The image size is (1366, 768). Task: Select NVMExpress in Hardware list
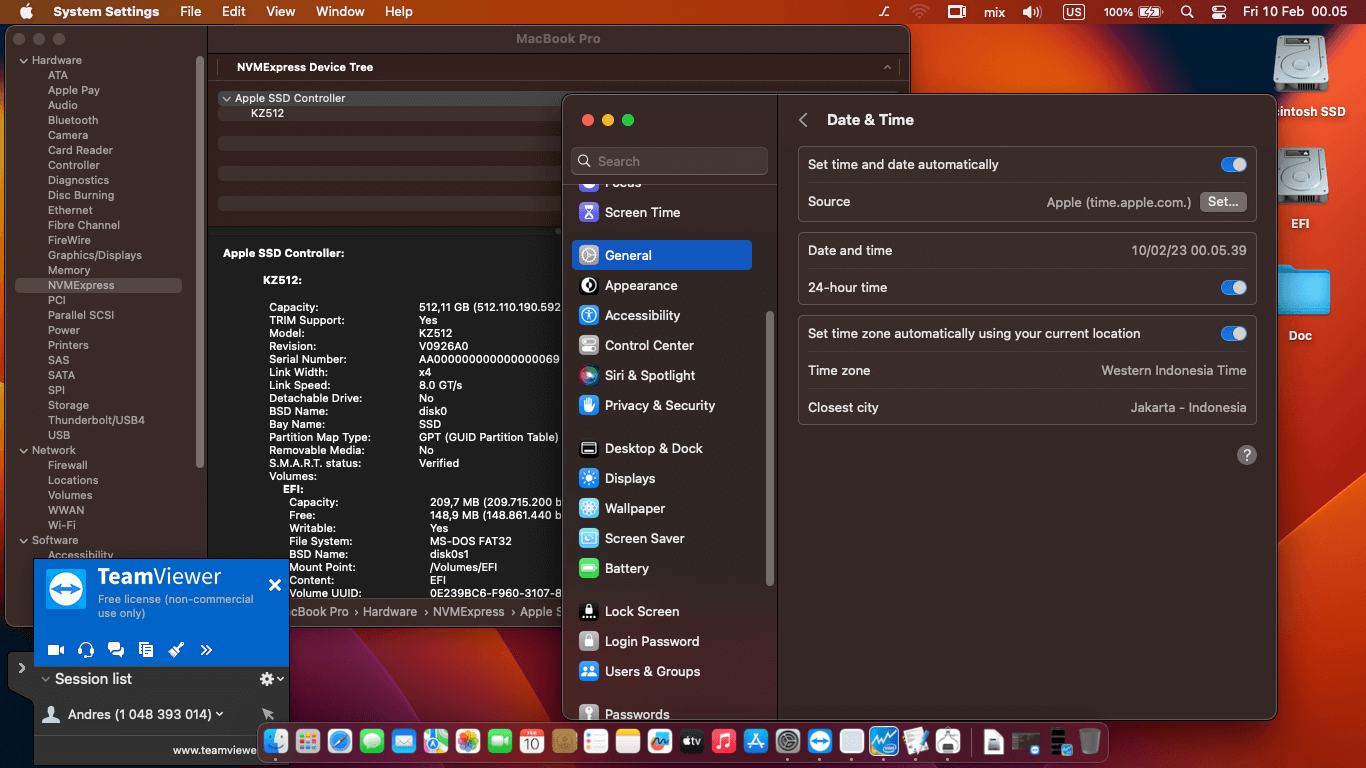click(98, 285)
